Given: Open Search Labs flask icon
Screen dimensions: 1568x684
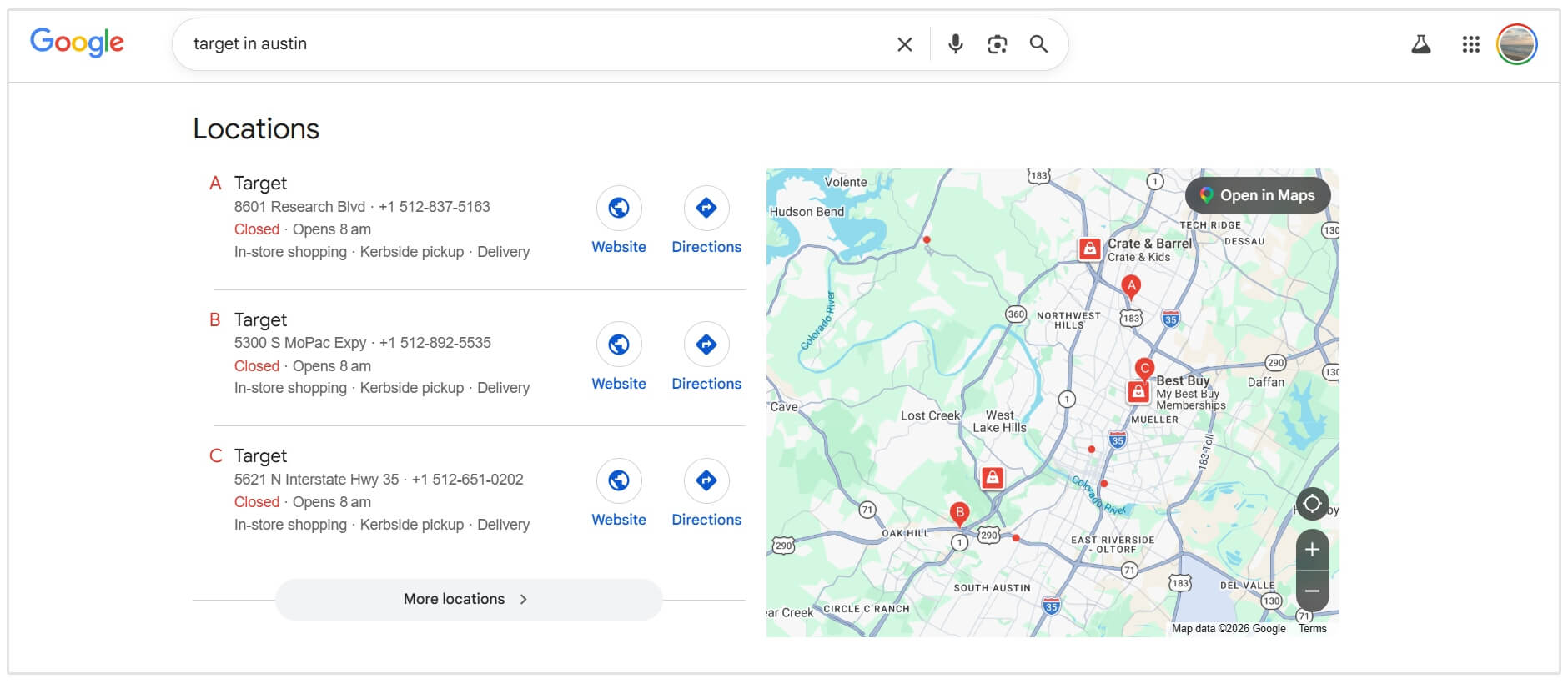Looking at the screenshot, I should pos(1420,44).
